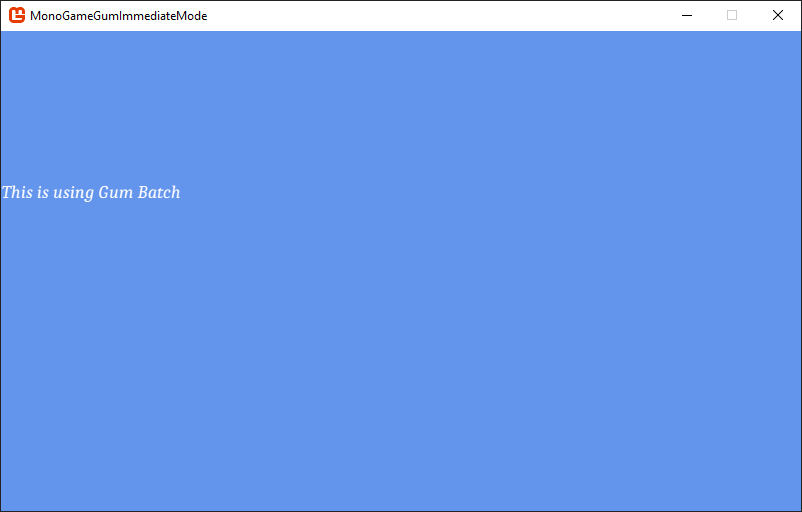The image size is (802, 512).
Task: Click the greyed-out maximize button
Action: 732,15
